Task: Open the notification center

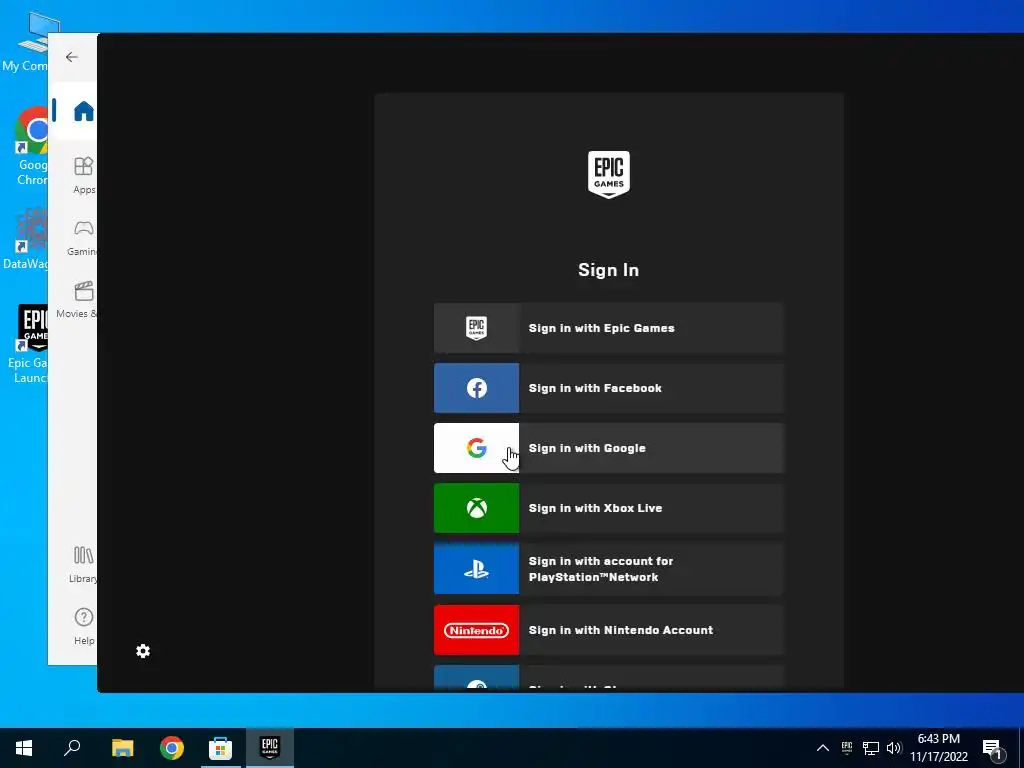Action: coord(992,749)
